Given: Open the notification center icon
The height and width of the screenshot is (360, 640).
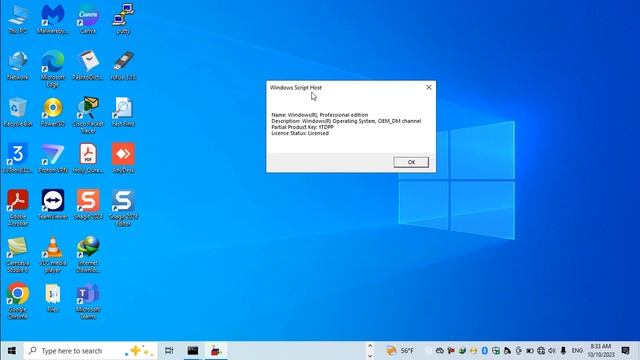Looking at the screenshot, I should [x=625, y=351].
